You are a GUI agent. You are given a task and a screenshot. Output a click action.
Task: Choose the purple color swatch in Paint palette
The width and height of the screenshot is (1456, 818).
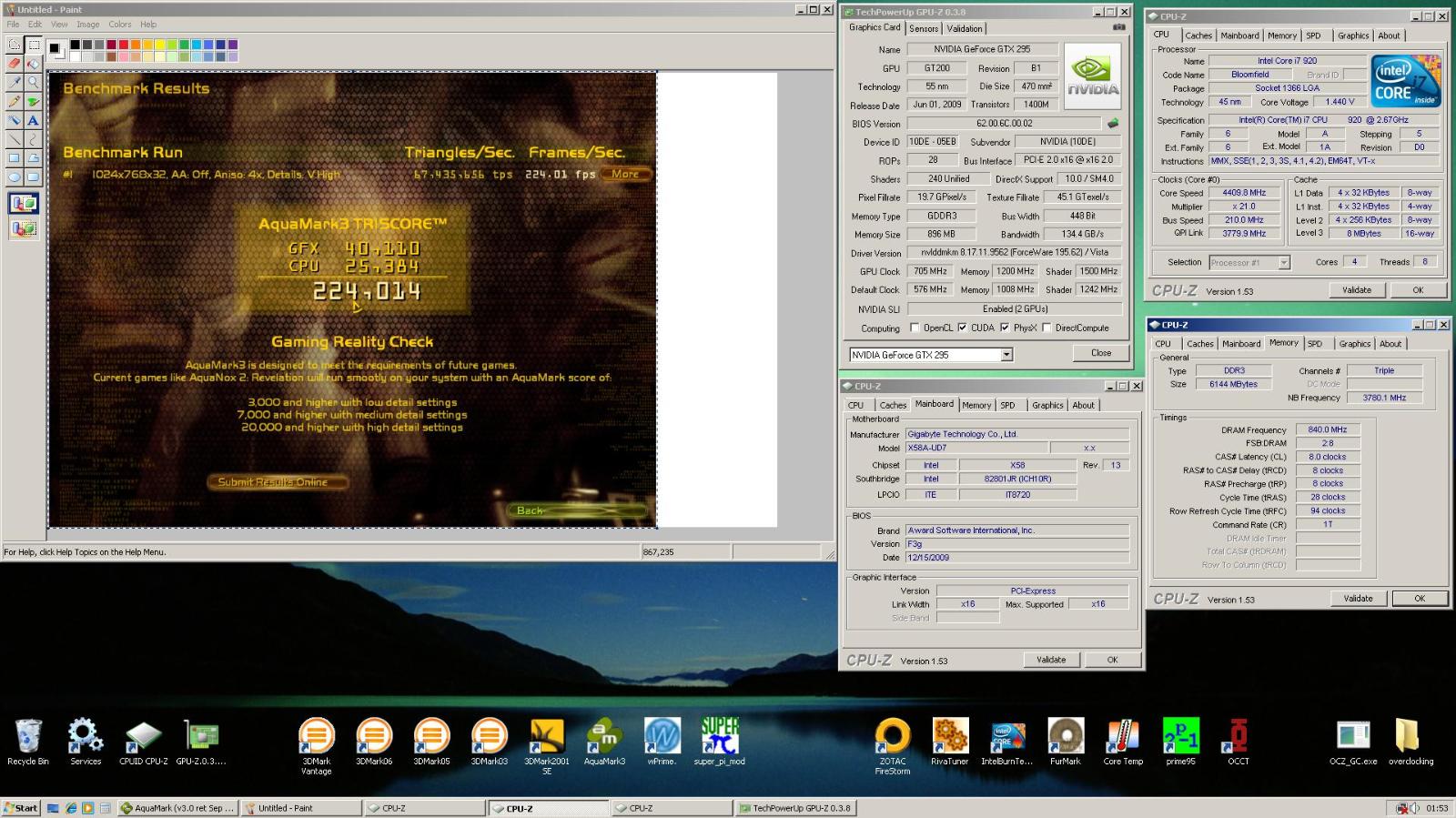pyautogui.click(x=232, y=45)
